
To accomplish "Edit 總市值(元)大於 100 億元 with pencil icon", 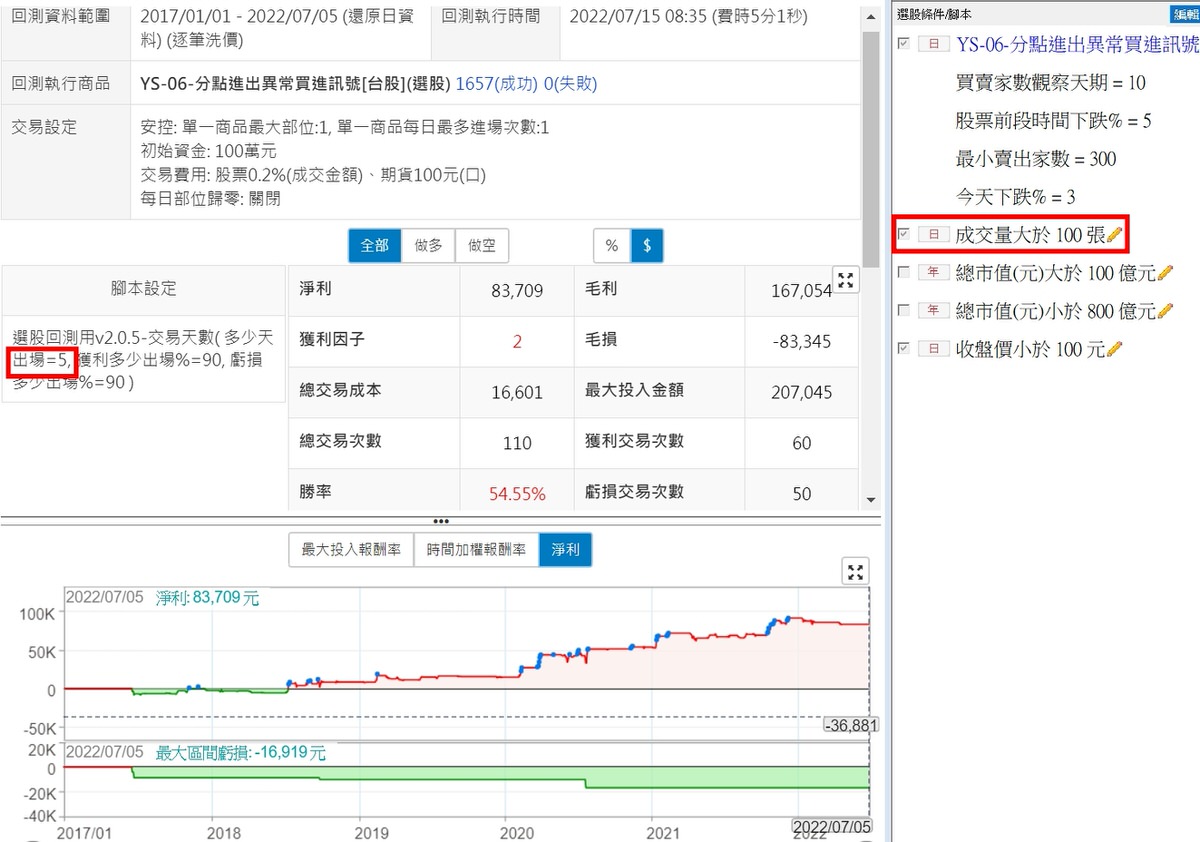I will (x=1164, y=274).
